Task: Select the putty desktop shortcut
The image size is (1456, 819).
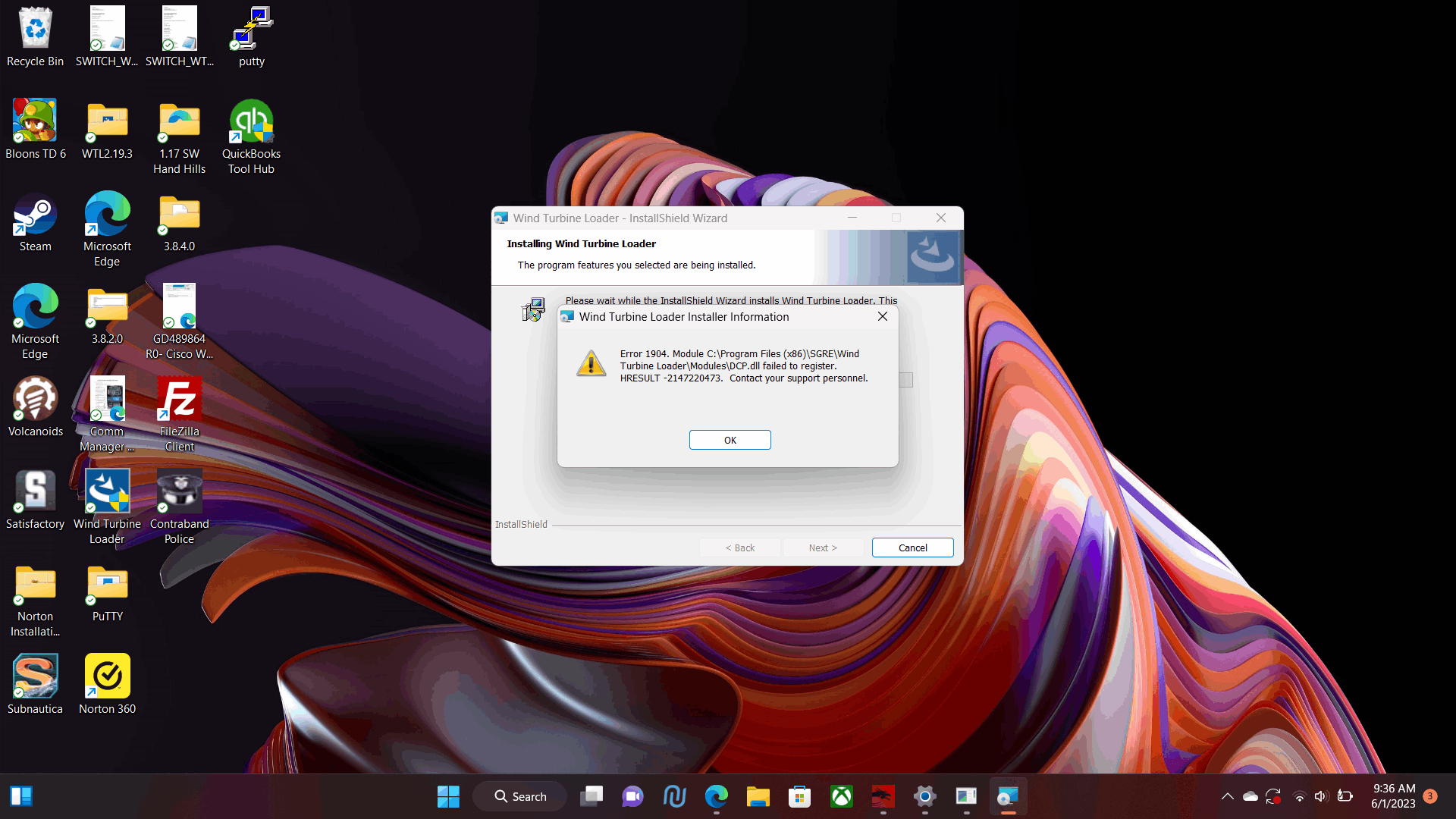Action: (x=252, y=36)
